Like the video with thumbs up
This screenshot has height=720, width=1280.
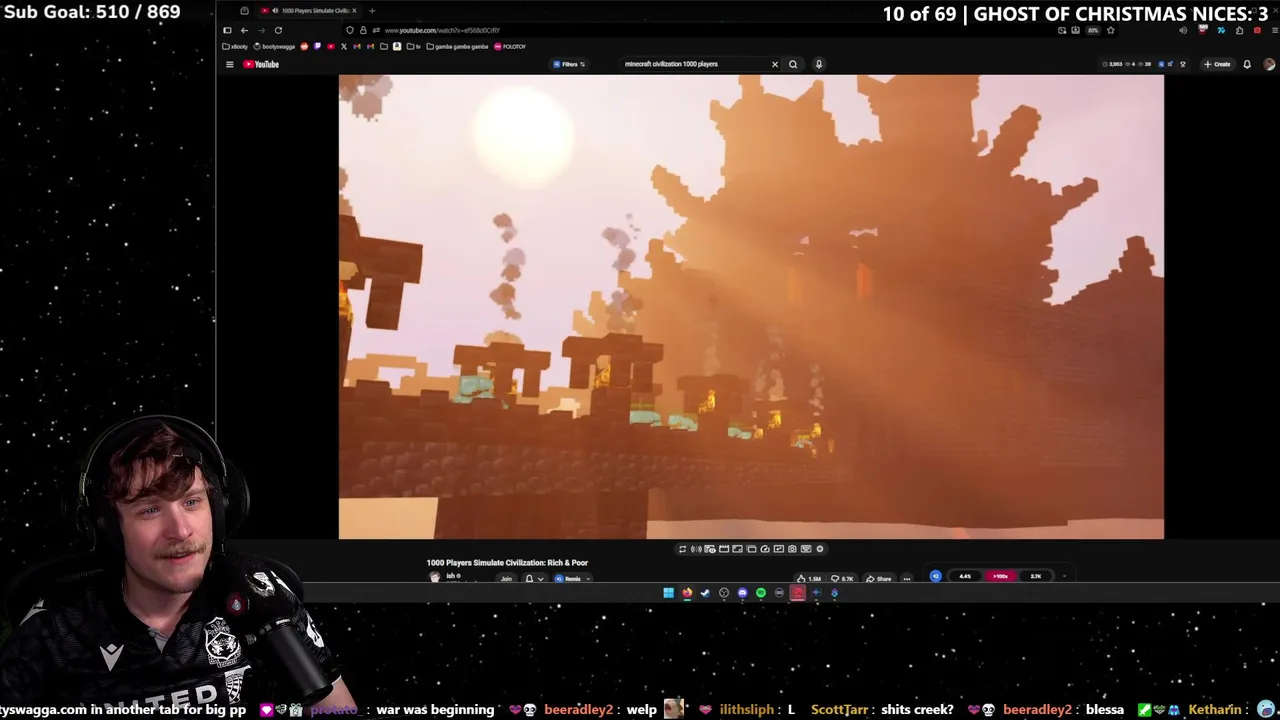pyautogui.click(x=808, y=579)
